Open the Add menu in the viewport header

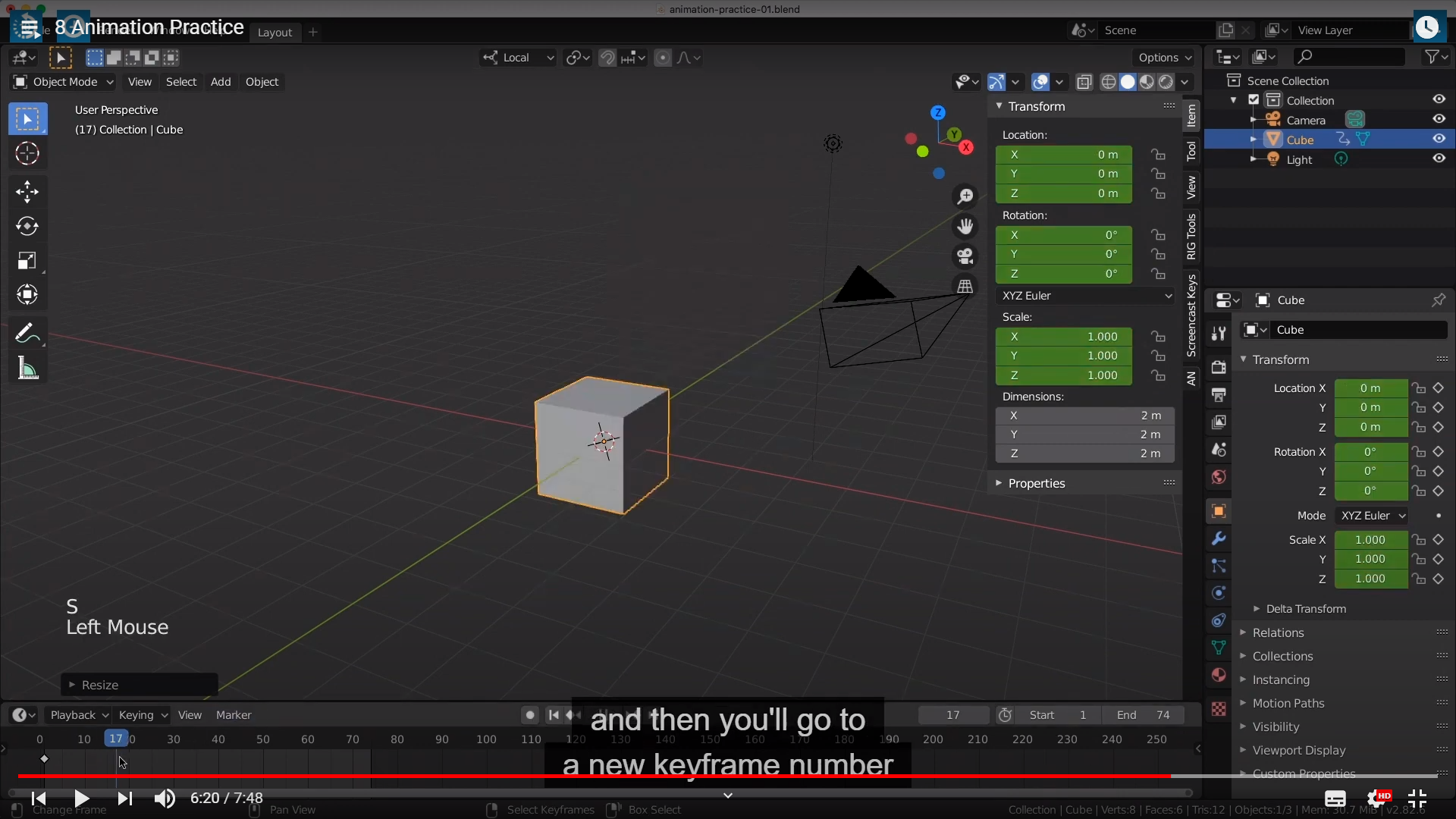[221, 82]
